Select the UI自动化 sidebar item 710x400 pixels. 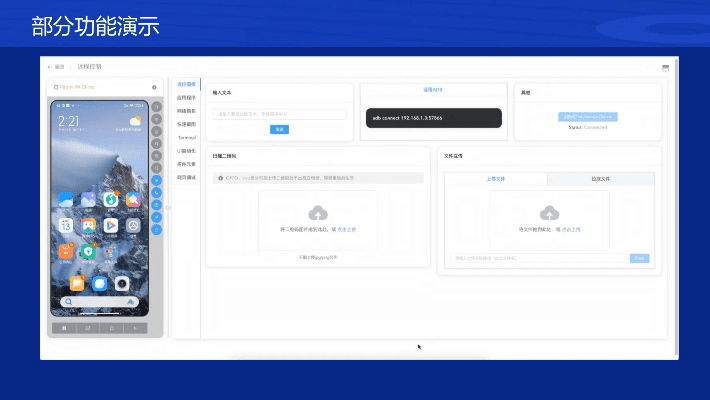pyautogui.click(x=187, y=150)
